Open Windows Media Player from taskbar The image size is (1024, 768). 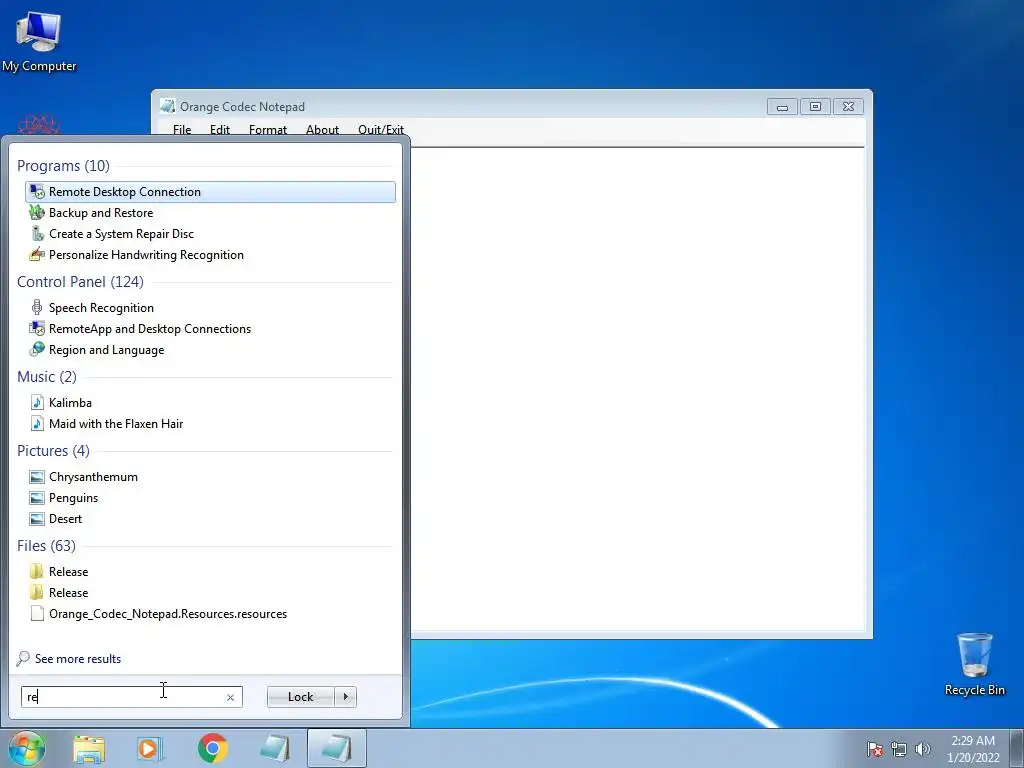[150, 748]
